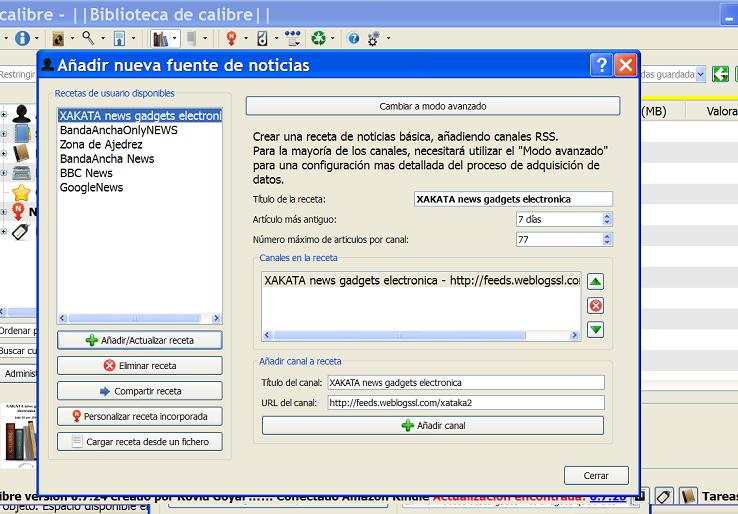Click Eliminar receta button

pos(140,366)
